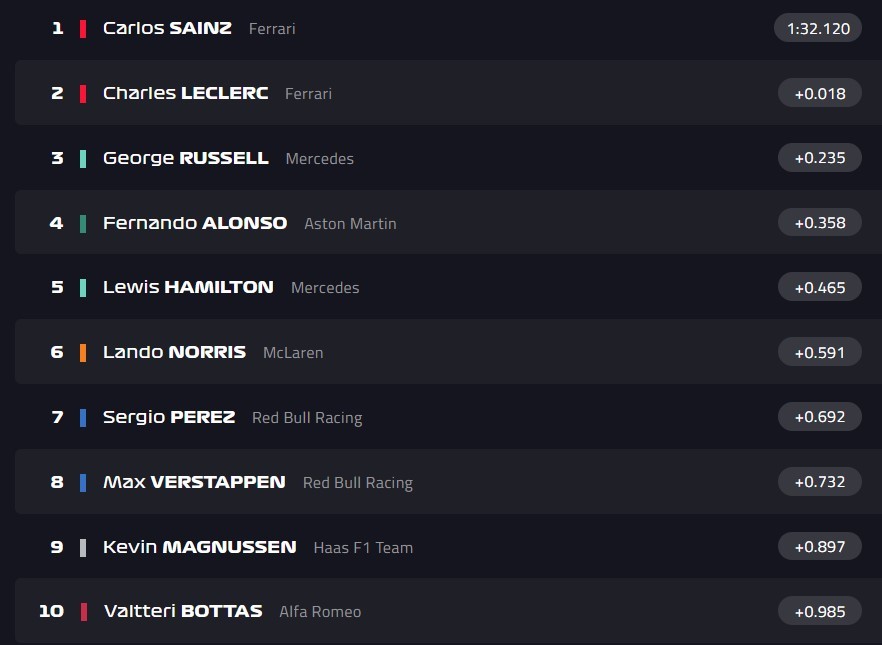Click Lando Norris's +0.591 gap badge
The width and height of the screenshot is (882, 645).
pos(819,352)
